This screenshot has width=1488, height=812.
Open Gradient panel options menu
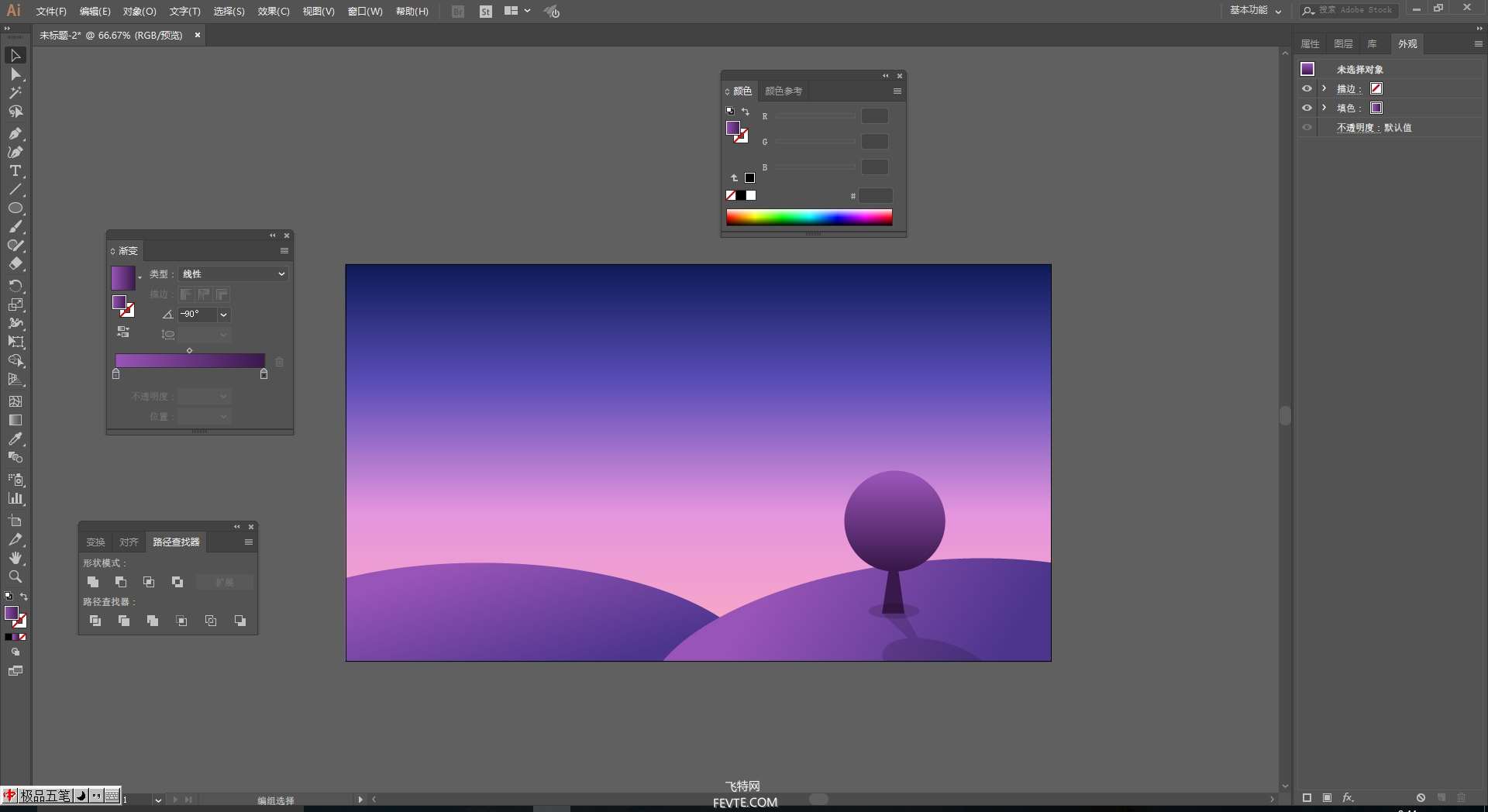click(284, 251)
